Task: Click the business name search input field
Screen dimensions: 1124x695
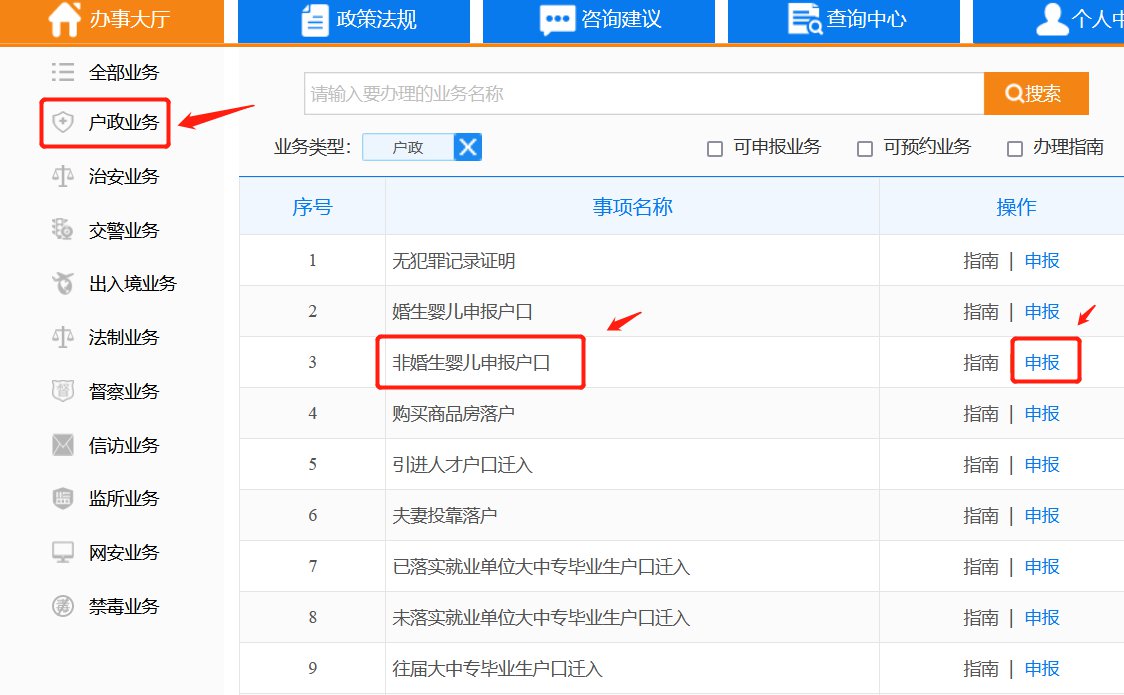Action: tap(643, 94)
